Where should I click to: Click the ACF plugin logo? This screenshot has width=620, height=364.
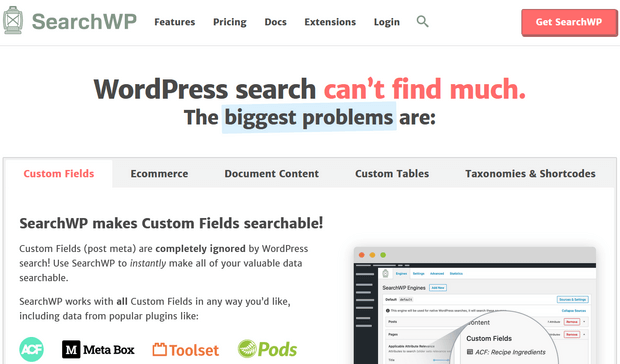point(31,349)
